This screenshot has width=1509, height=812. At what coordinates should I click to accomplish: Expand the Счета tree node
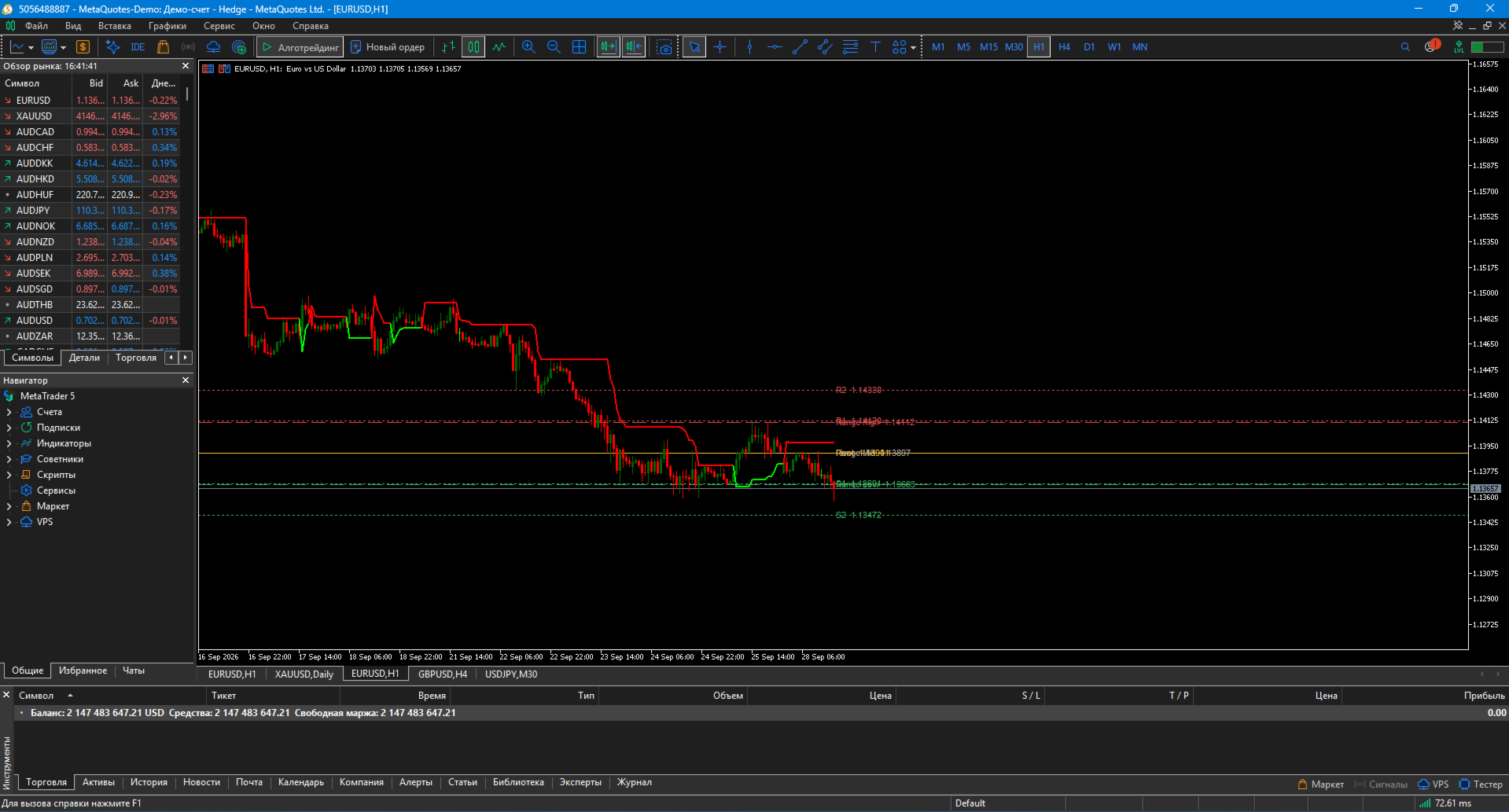[x=9, y=412]
